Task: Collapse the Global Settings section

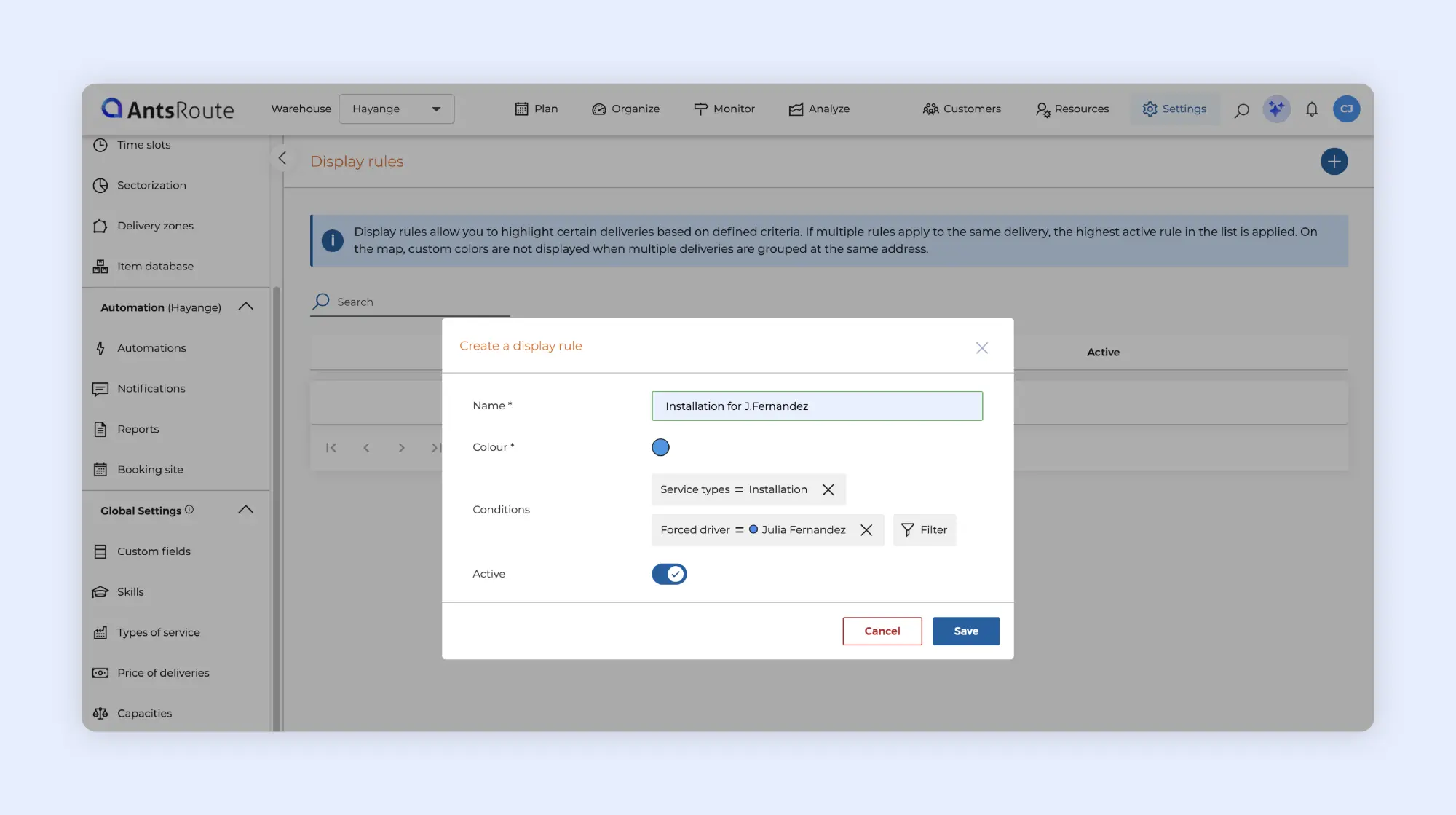Action: (x=246, y=510)
